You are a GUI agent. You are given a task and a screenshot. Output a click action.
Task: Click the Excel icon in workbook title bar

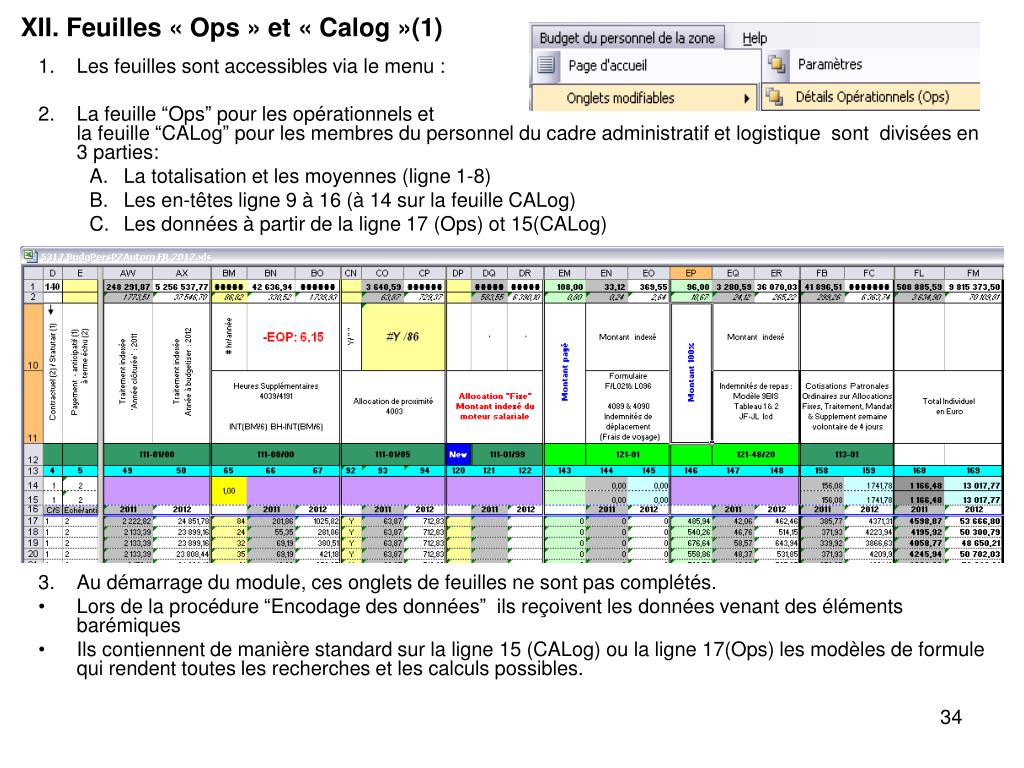point(30,256)
